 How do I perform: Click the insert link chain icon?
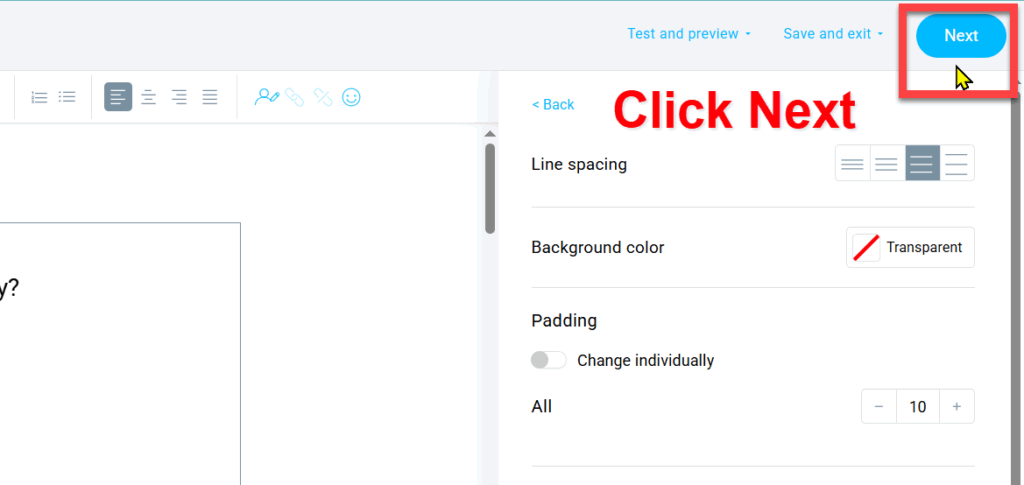click(294, 97)
